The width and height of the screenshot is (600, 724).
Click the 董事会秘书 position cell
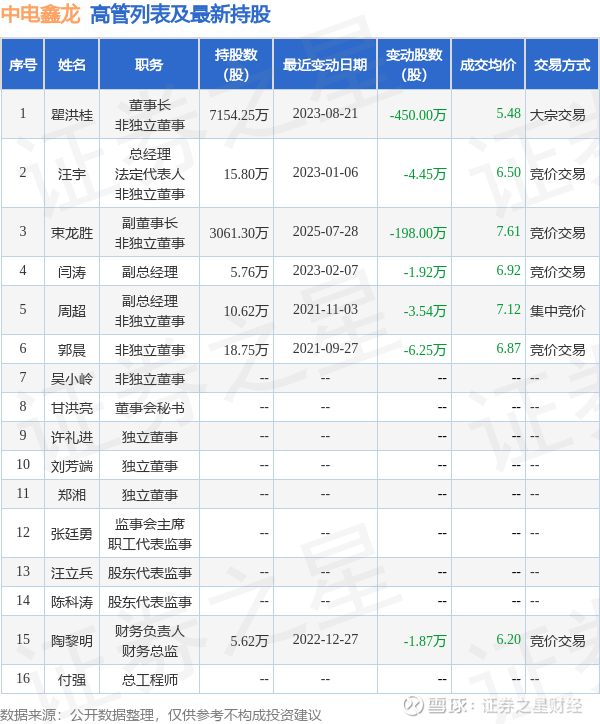coord(149,408)
